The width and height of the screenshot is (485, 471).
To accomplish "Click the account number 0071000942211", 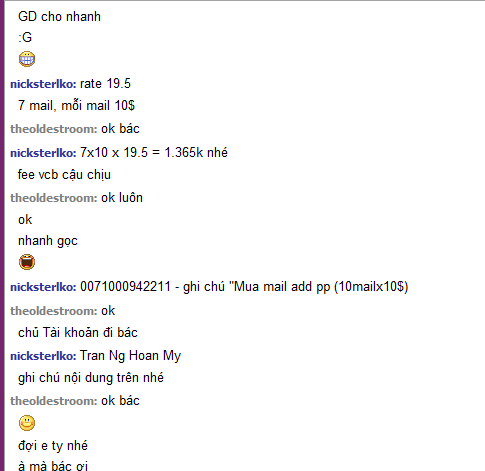I will (x=125, y=286).
